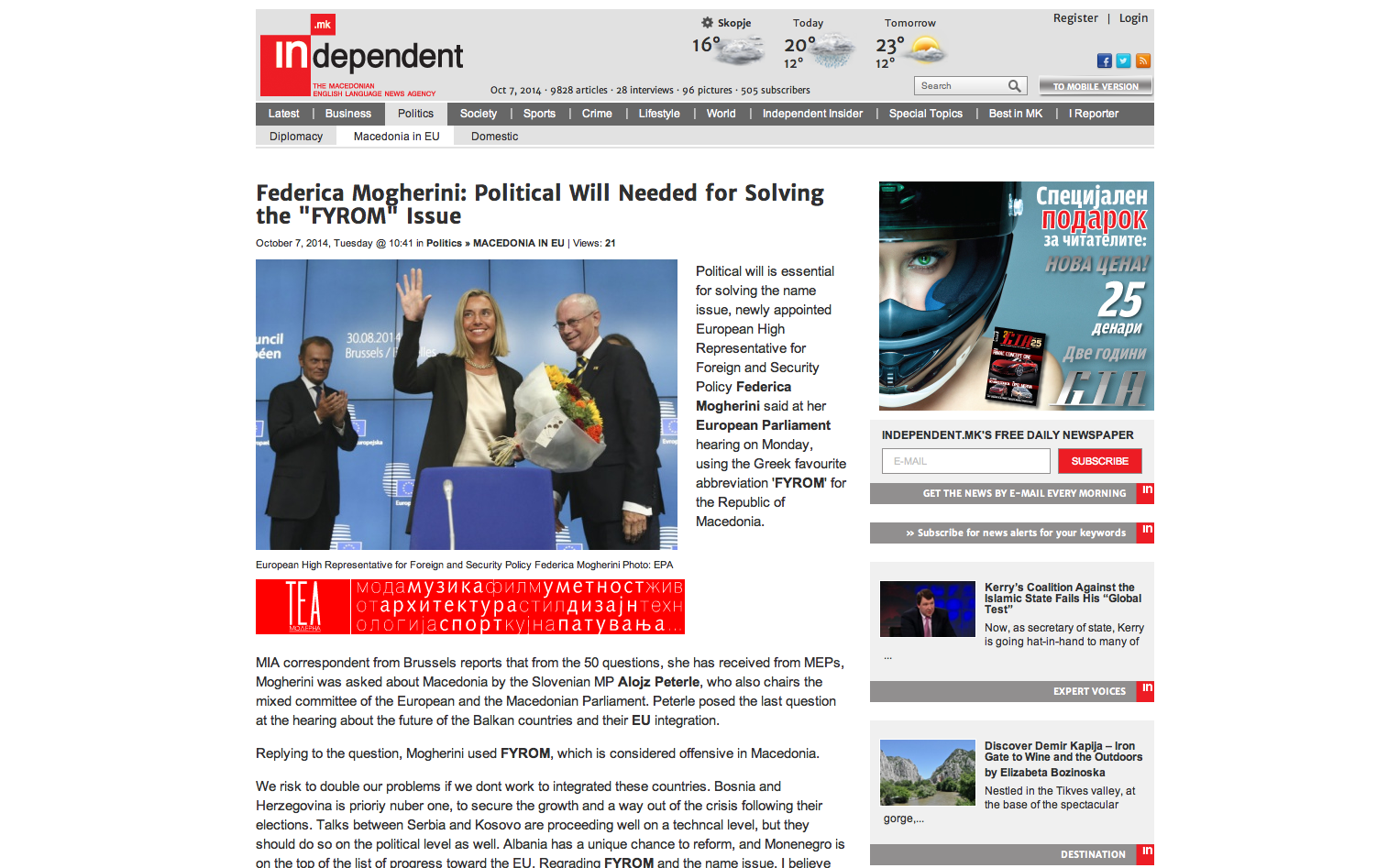Click the RSS feed icon
This screenshot has height=868, width=1399.
(1142, 61)
